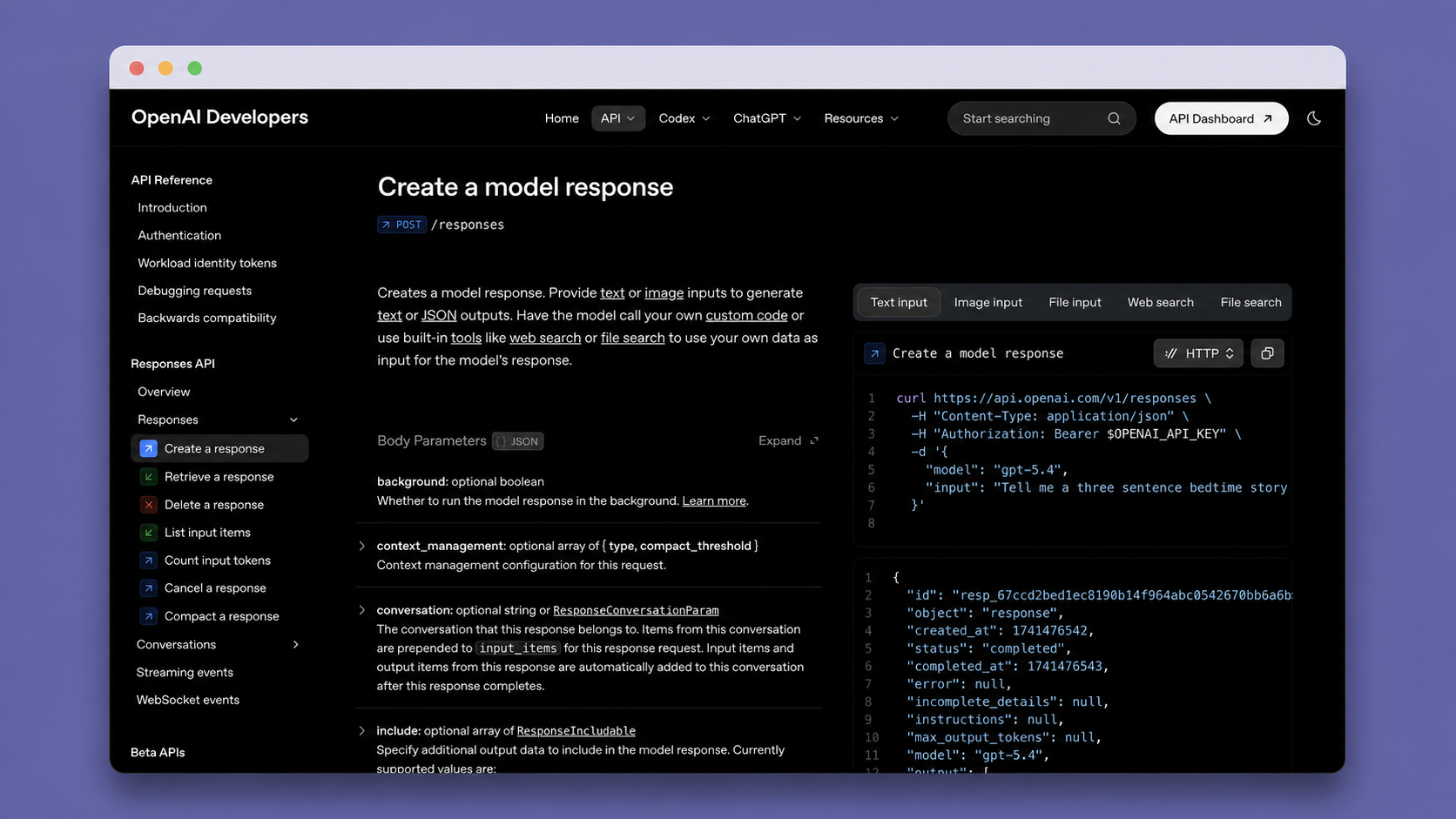Click the JSON badge next to Body Parameters

(x=518, y=441)
